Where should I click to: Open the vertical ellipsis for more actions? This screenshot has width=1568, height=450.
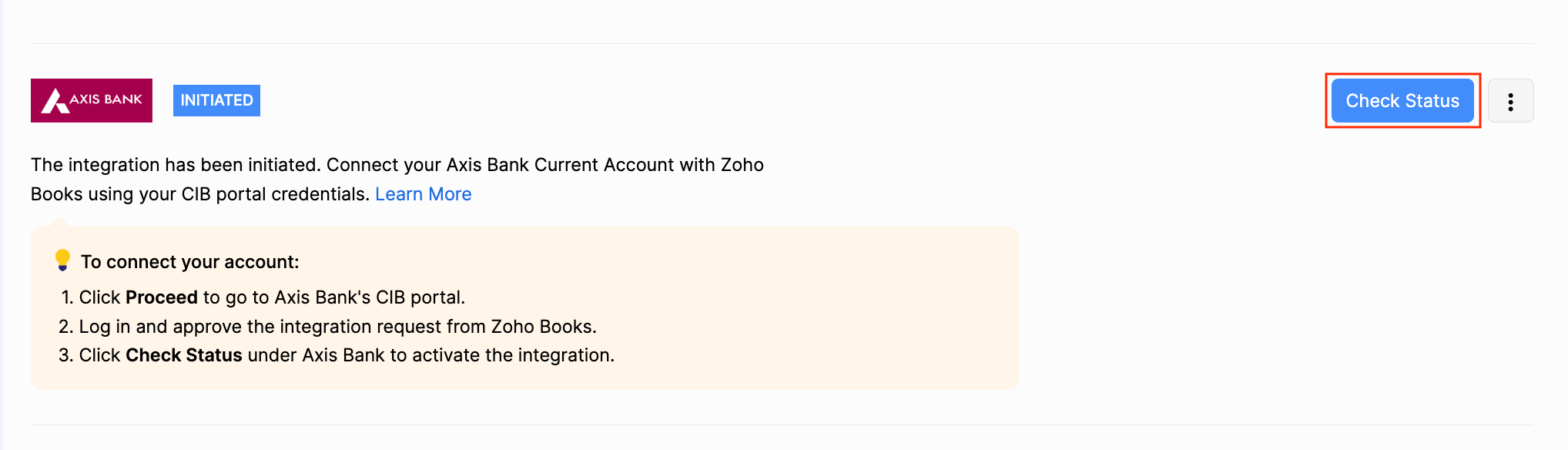point(1510,100)
